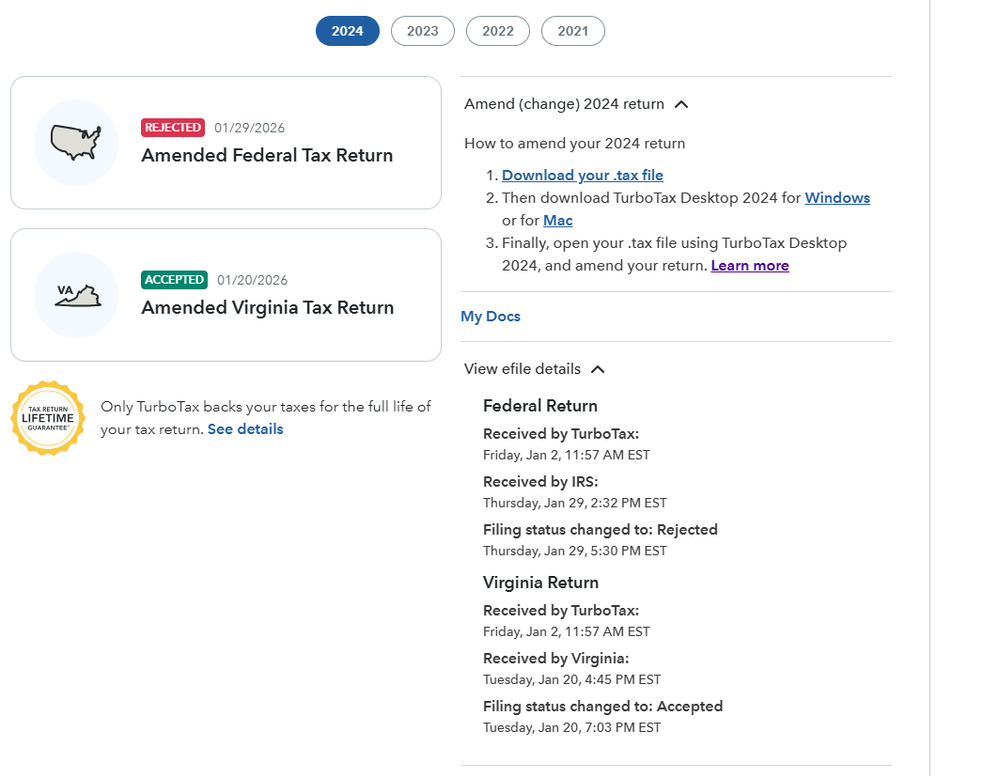Open Download your .tax file link
The image size is (999, 776).
click(x=582, y=175)
